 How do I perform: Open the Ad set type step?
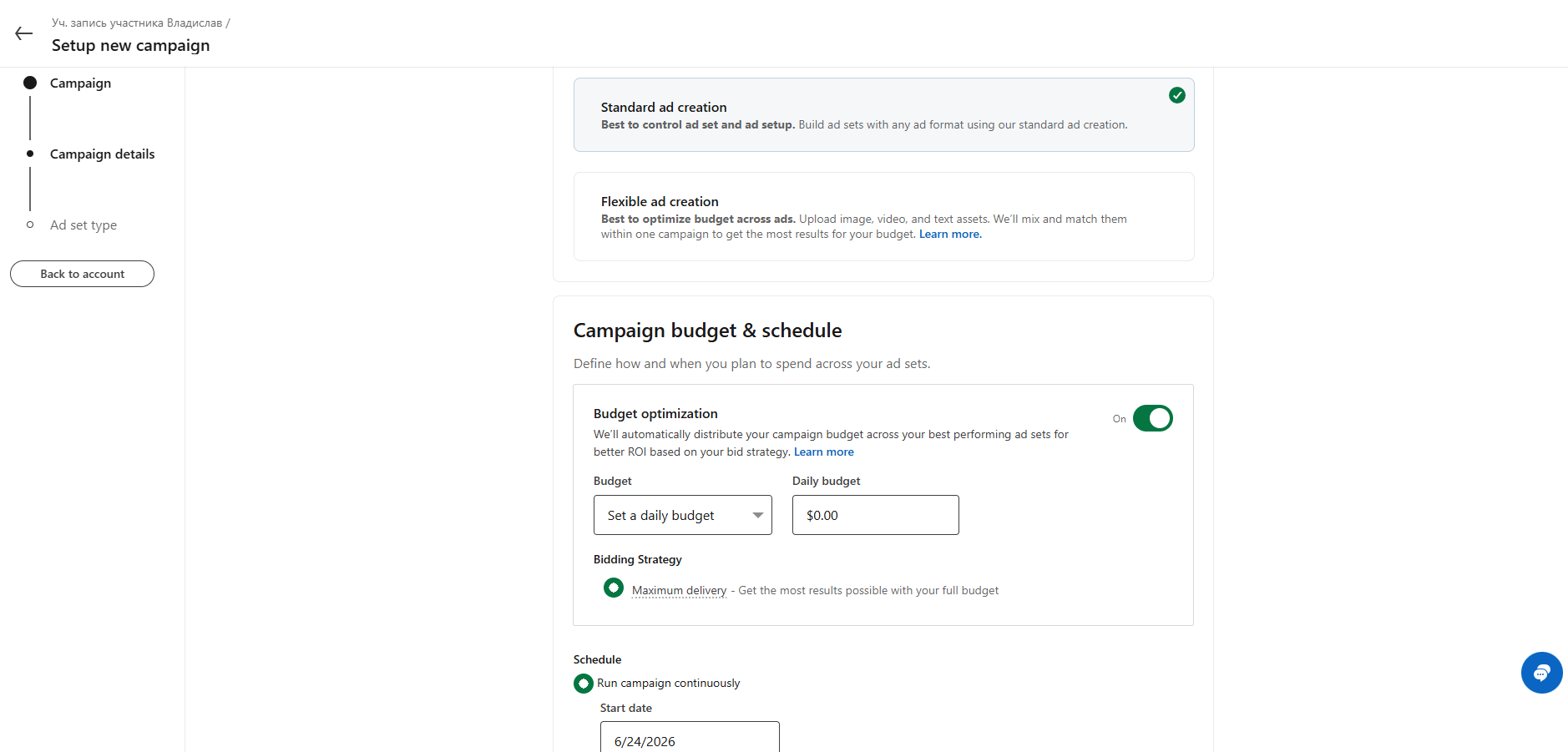[83, 225]
